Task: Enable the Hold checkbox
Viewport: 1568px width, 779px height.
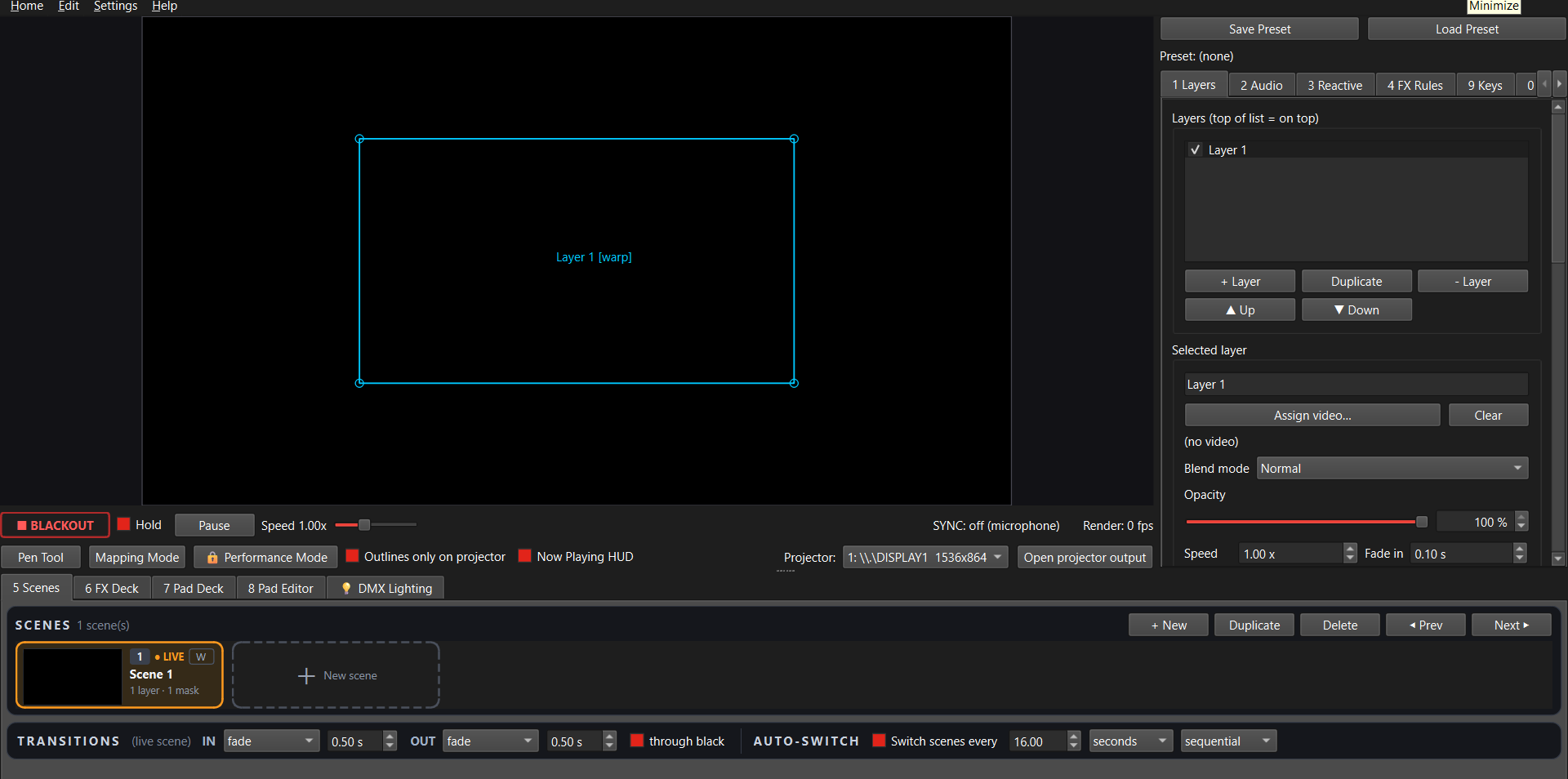Action: point(124,524)
